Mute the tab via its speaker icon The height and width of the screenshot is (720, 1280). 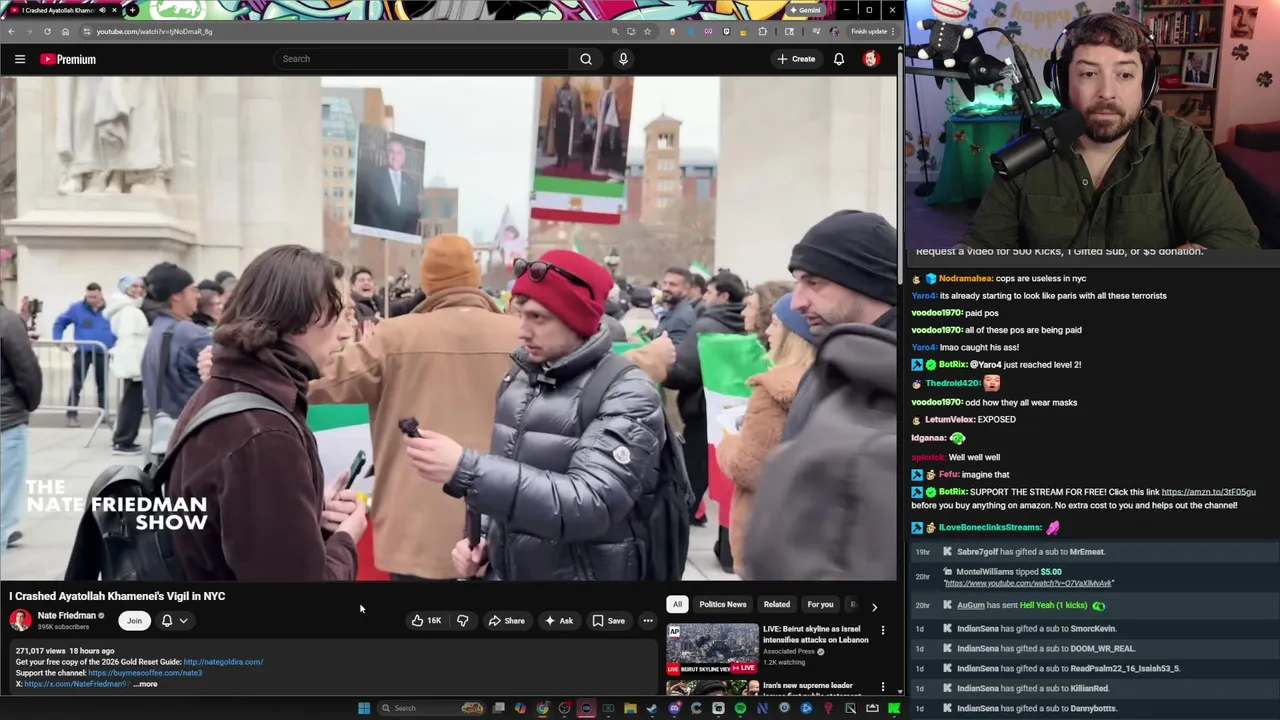tap(103, 10)
